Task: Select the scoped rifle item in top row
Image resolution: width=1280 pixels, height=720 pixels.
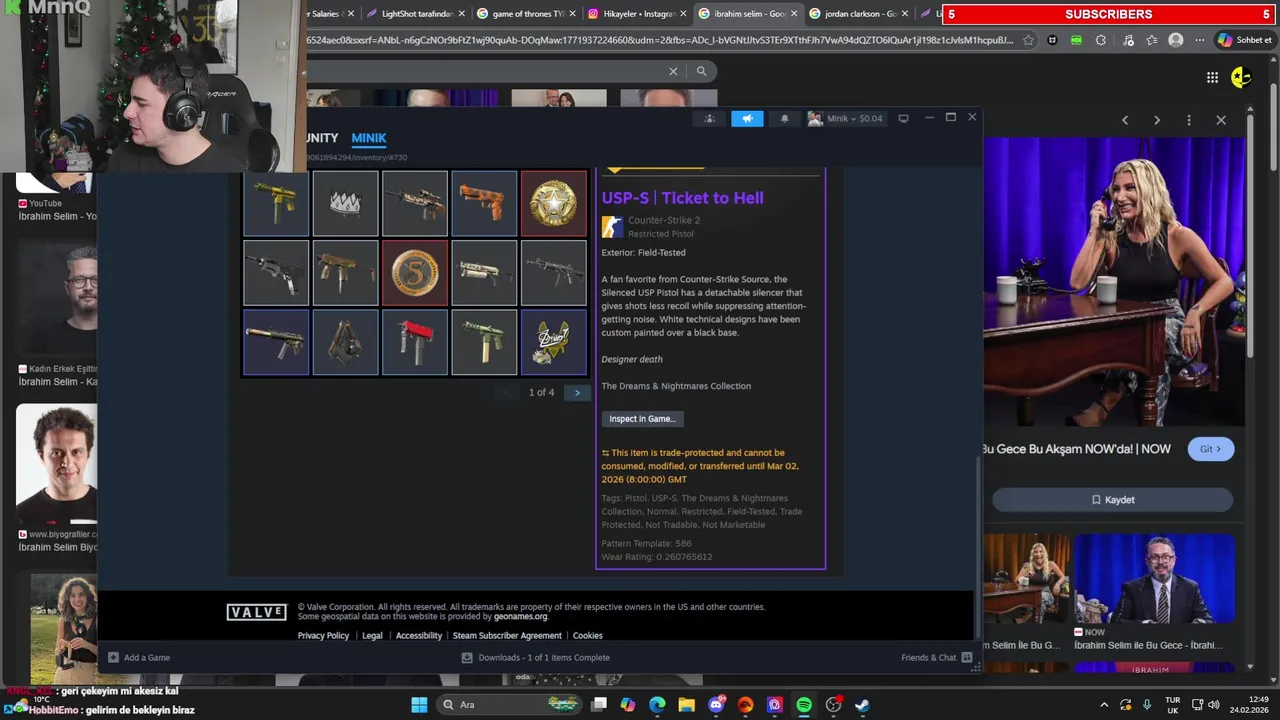Action: [415, 204]
